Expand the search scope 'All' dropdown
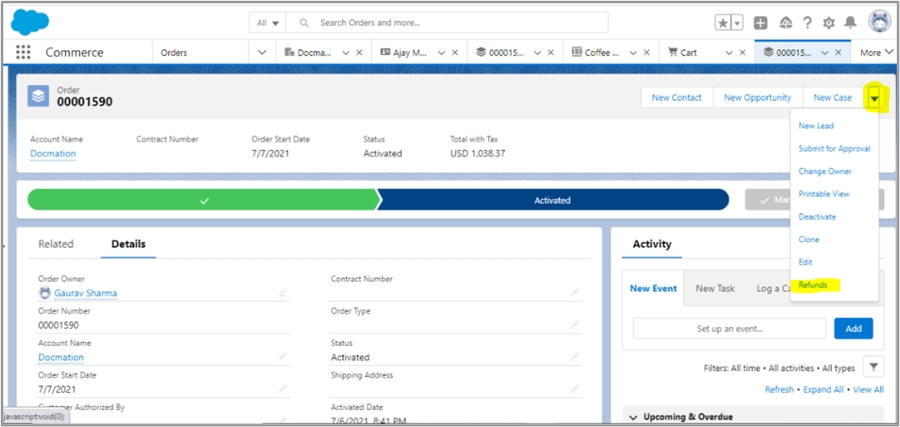The height and width of the screenshot is (427, 900). pyautogui.click(x=267, y=22)
